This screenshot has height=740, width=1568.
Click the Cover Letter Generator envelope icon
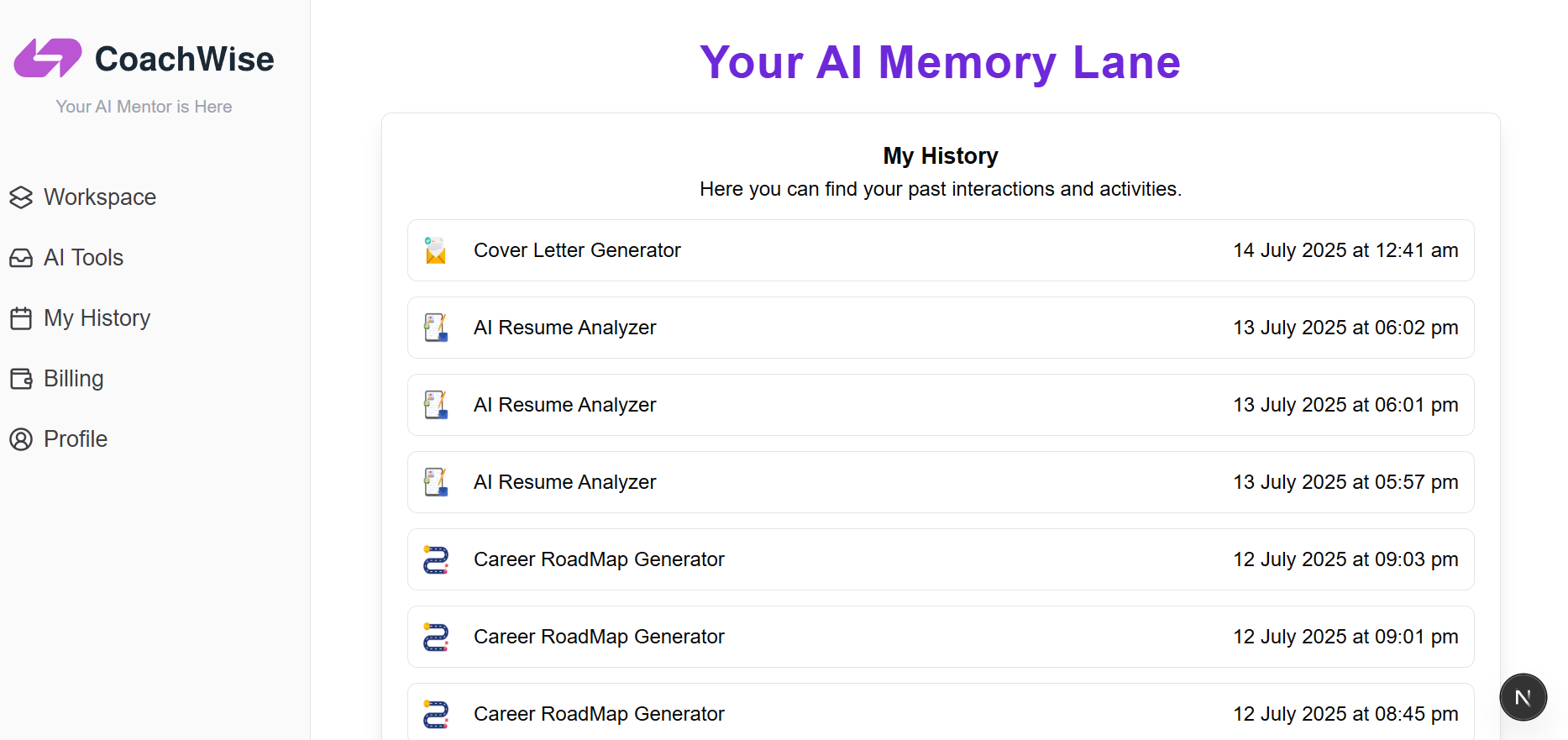435,250
